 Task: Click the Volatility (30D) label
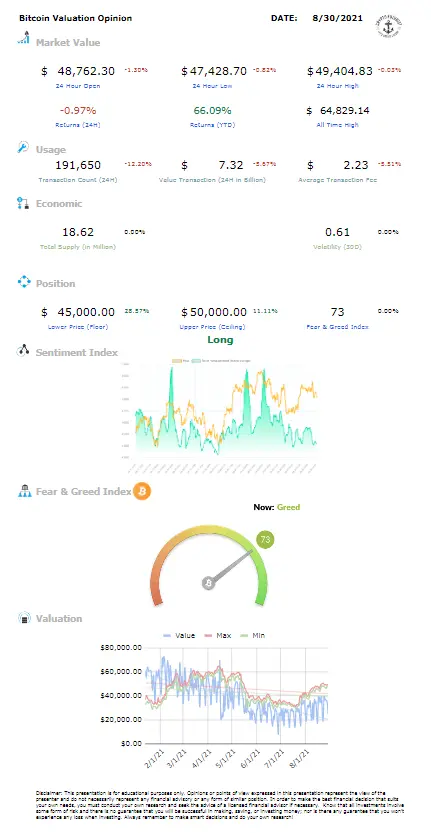click(x=337, y=247)
